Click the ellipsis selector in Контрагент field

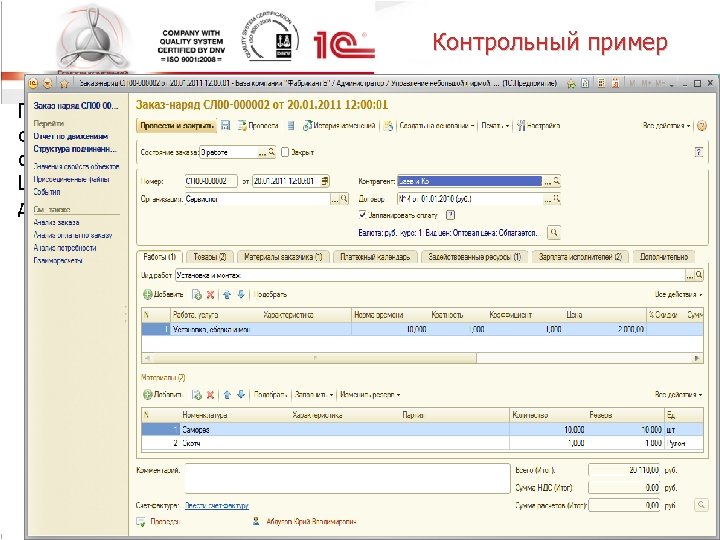coord(547,181)
